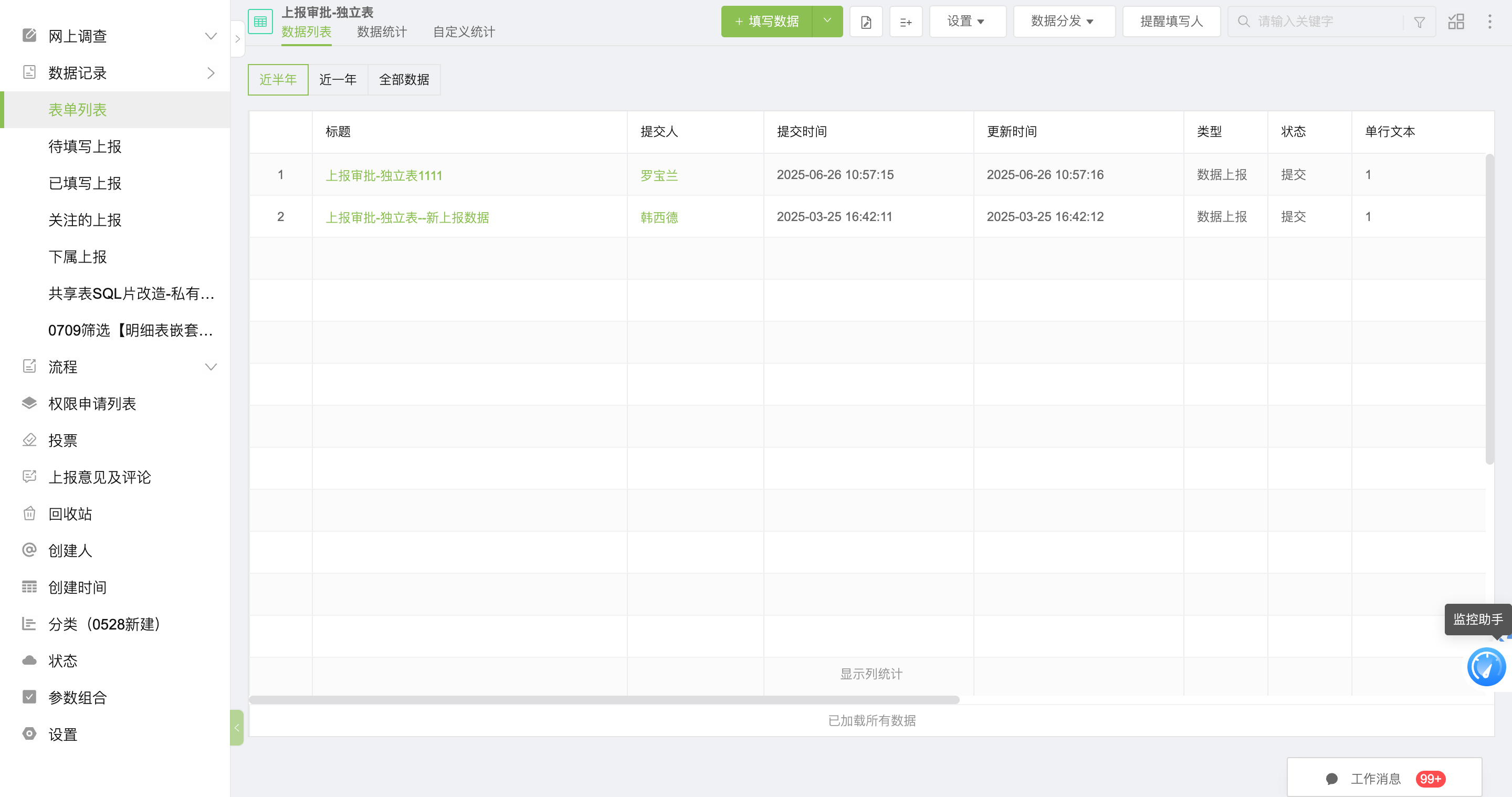Screen dimensions: 1512x797
Task: Expand the 流程 chevron
Action: pos(211,367)
